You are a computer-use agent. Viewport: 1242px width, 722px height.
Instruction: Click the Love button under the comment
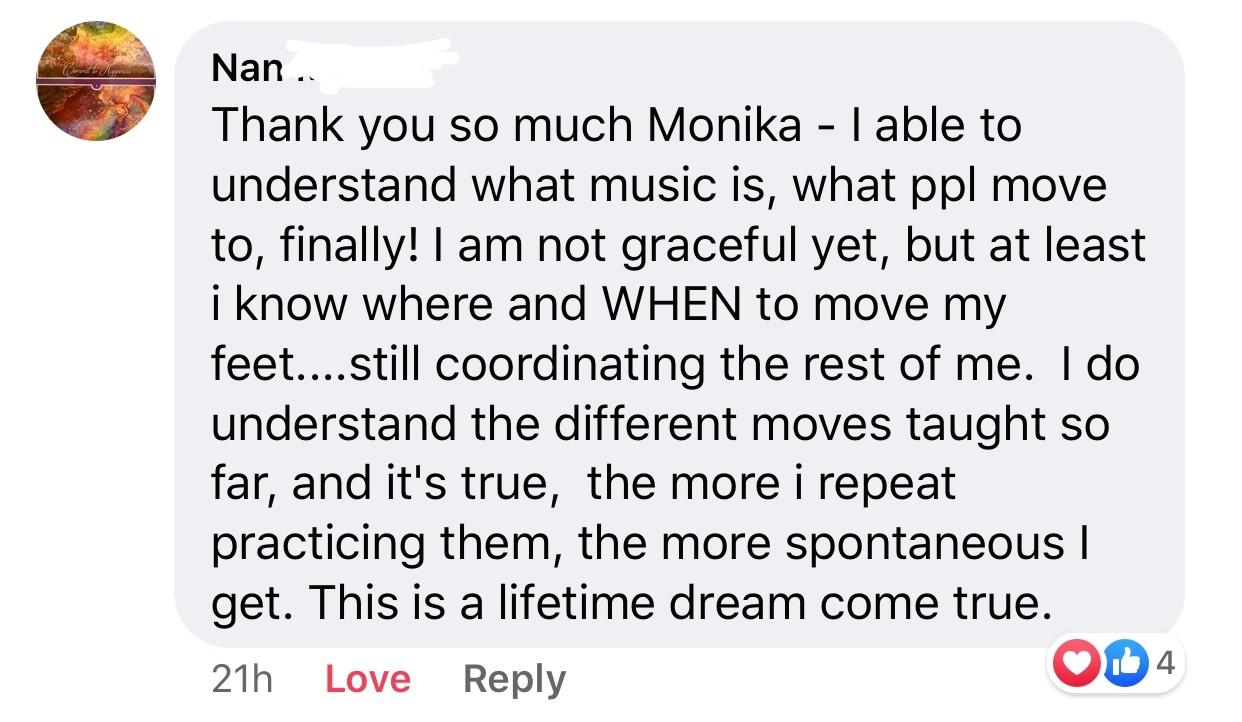pyautogui.click(x=368, y=680)
